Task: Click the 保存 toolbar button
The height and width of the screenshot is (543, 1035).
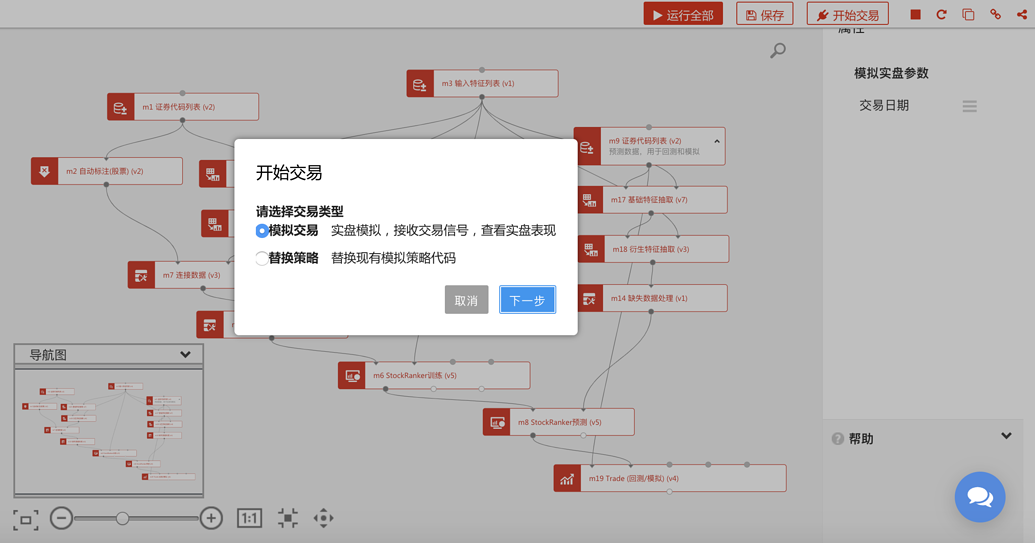Action: point(764,15)
